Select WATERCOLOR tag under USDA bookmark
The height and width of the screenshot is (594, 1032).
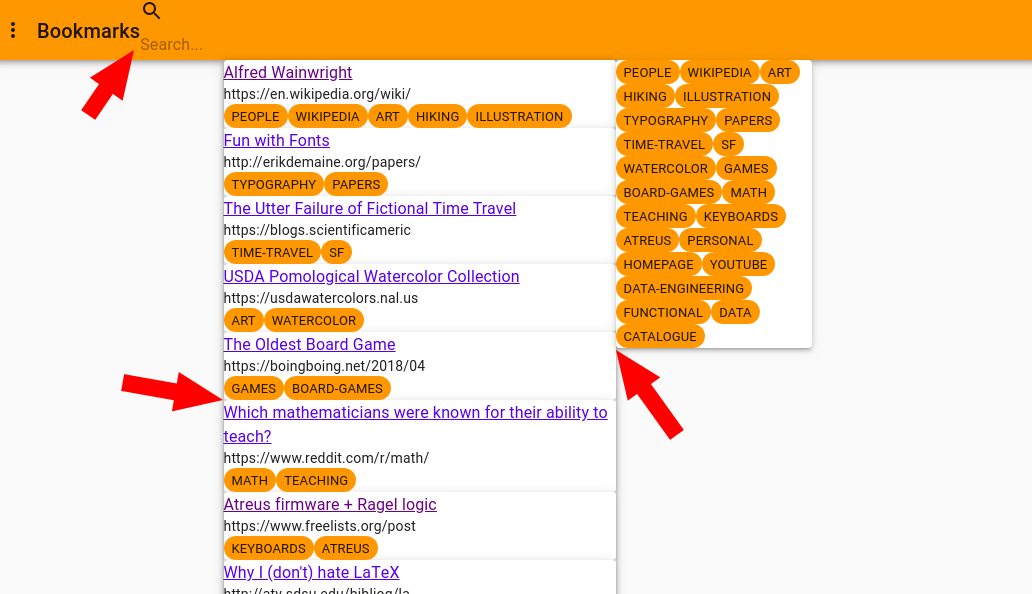314,321
